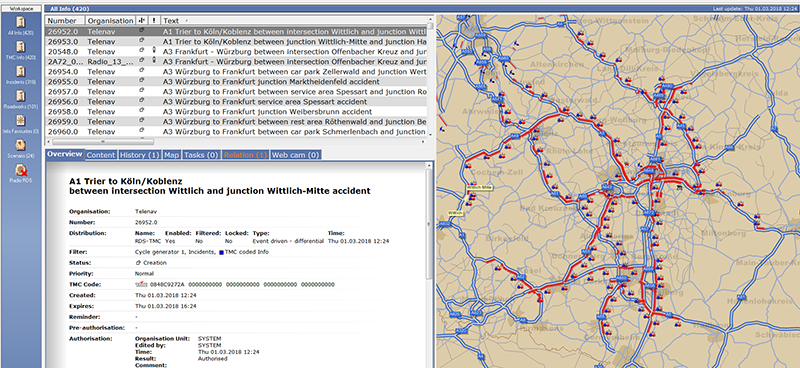This screenshot has width=800, height=368.
Task: Click the Wittlich Mitte label on the map
Action: (x=480, y=187)
